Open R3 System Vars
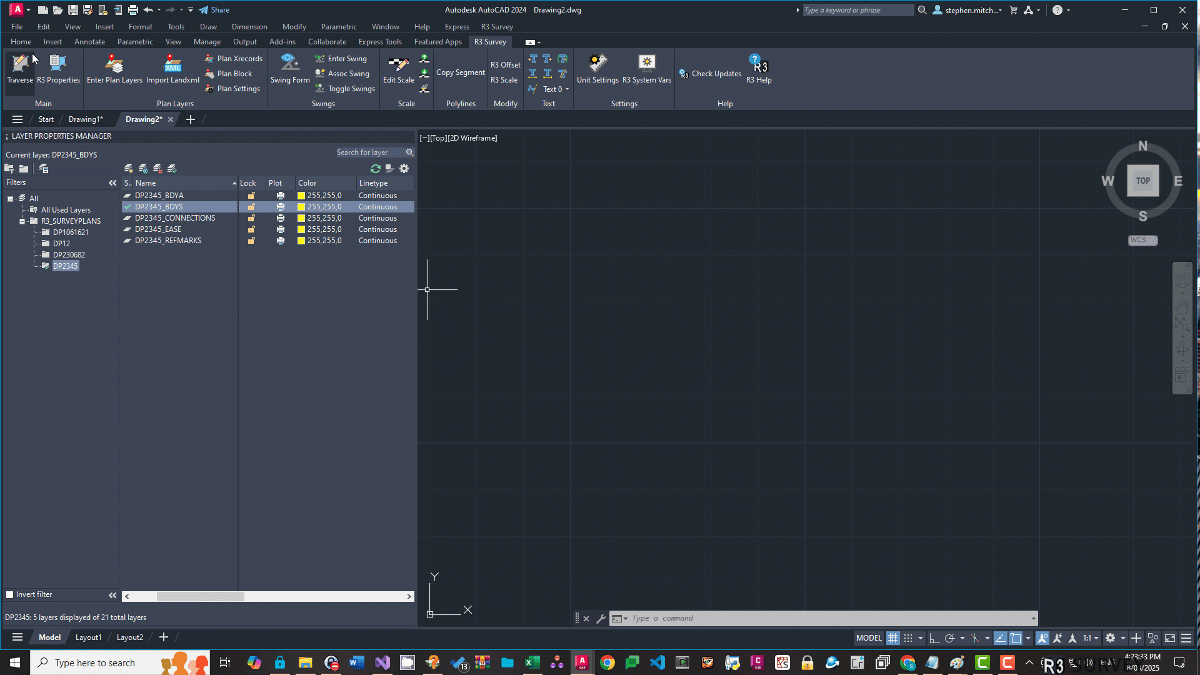This screenshot has width=1200, height=675. coord(647,69)
